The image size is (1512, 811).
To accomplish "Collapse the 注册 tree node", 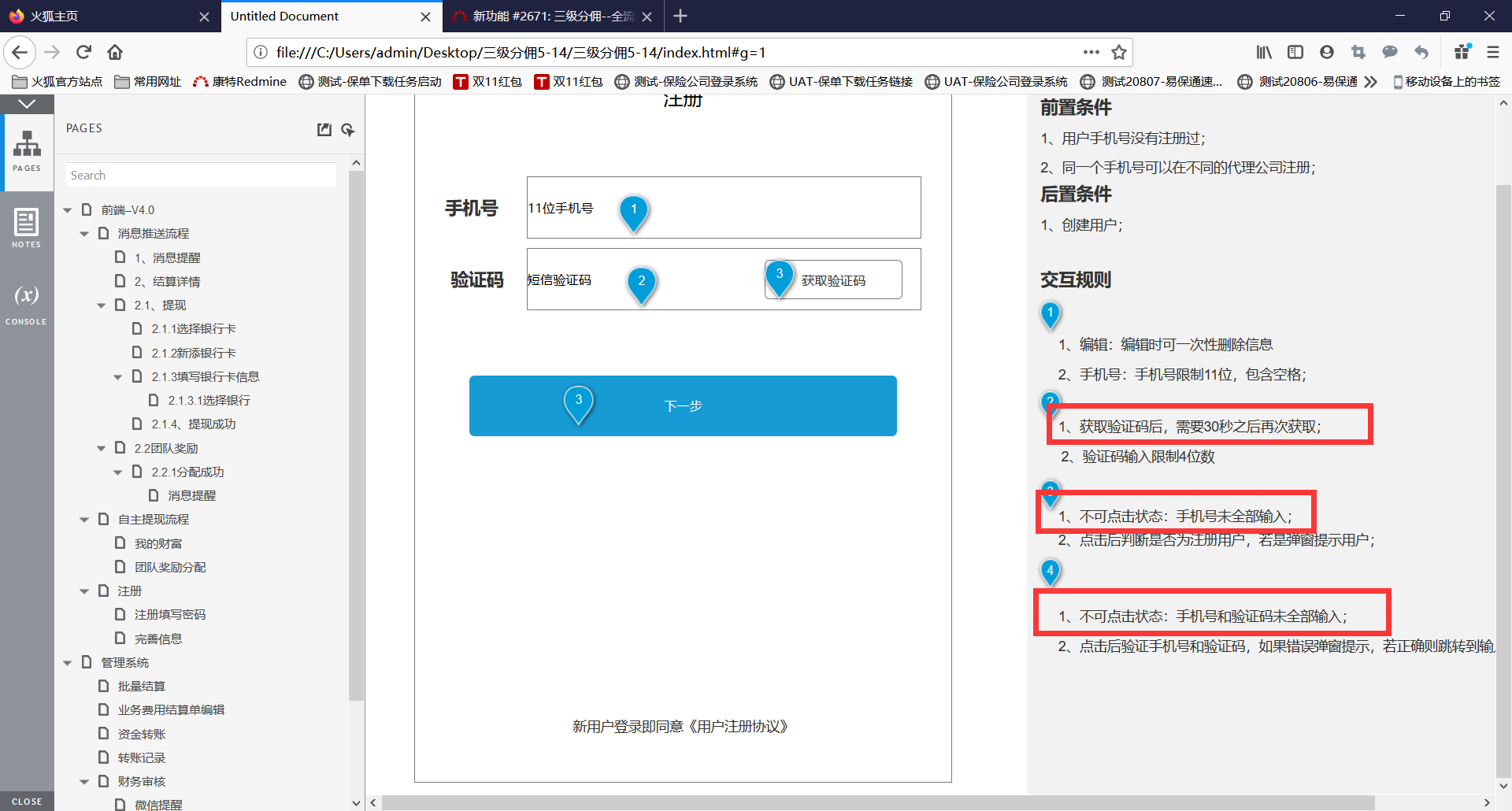I will coord(84,591).
